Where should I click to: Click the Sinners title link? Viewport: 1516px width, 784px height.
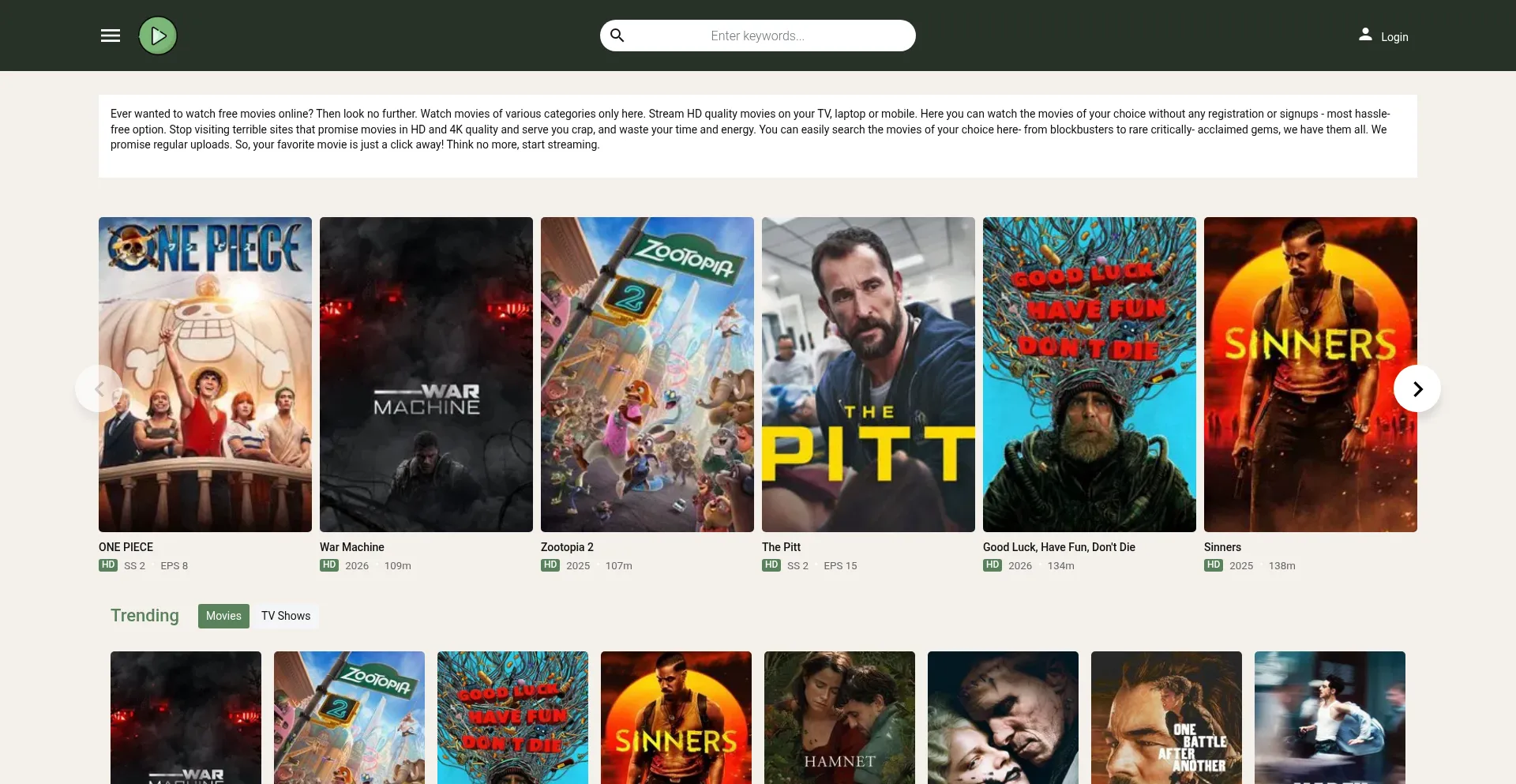coord(1222,547)
